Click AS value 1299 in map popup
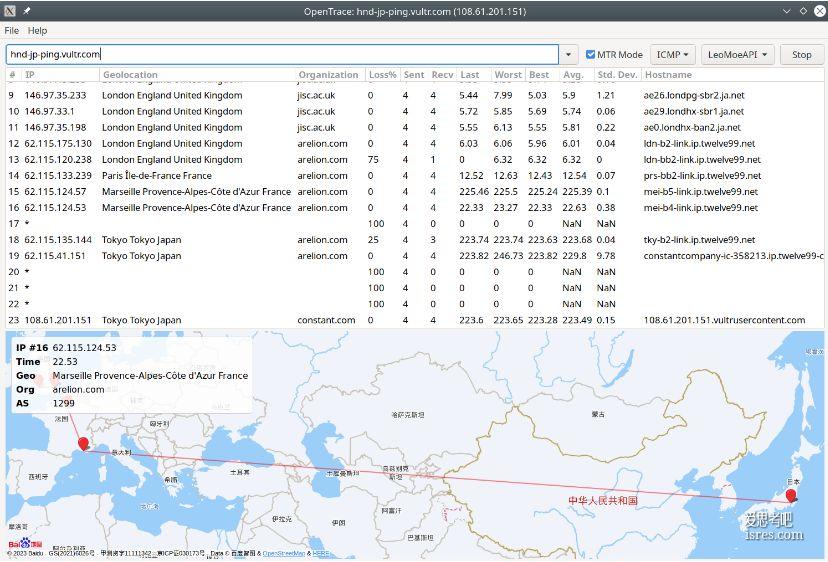The height and width of the screenshot is (562, 828). point(63,403)
